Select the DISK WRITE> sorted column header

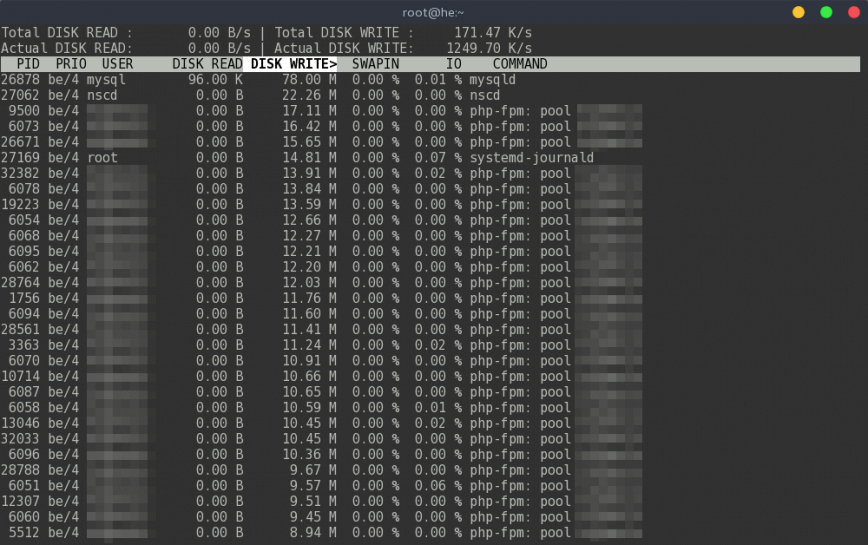click(293, 64)
